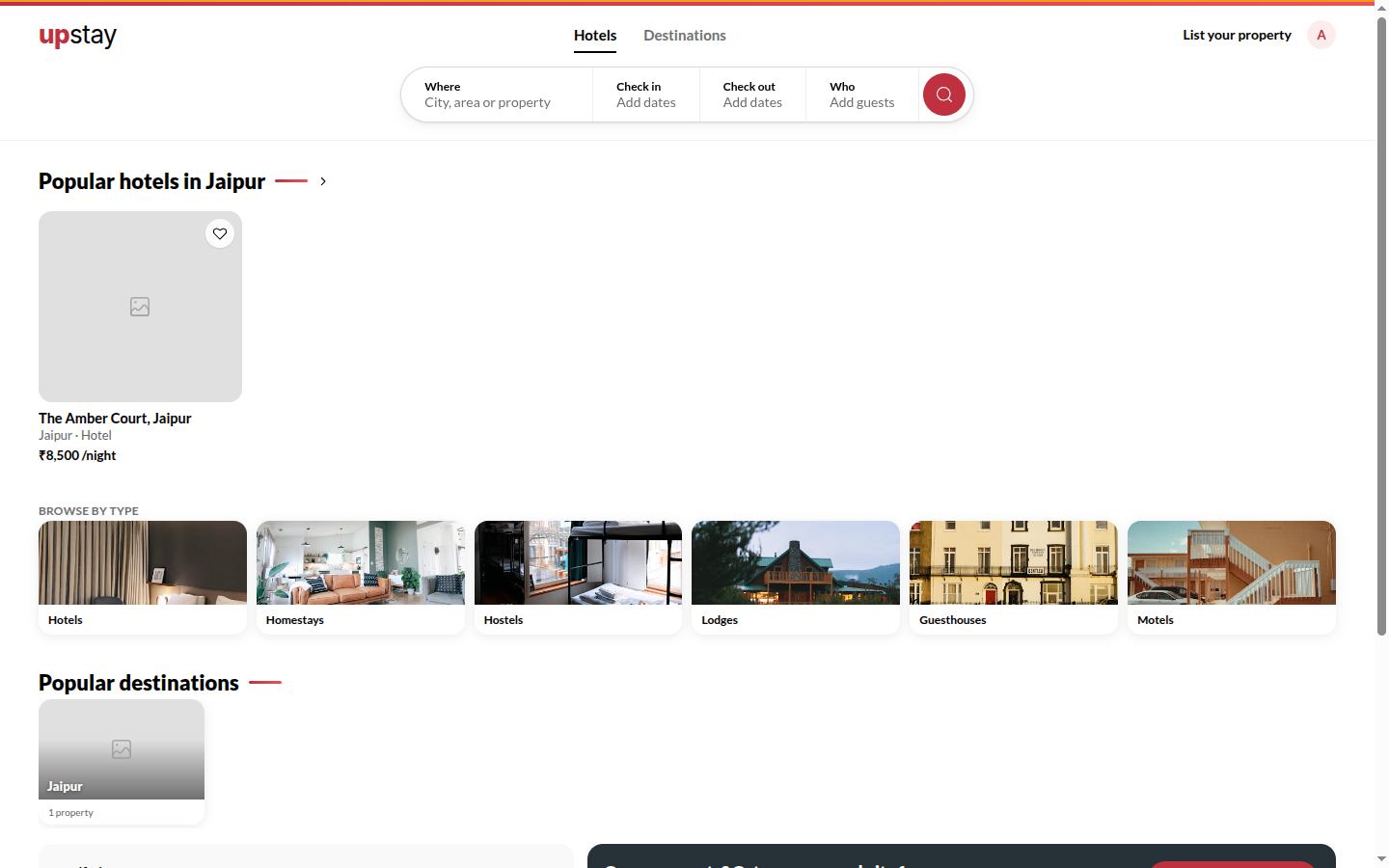Browse the Hotels type card
Screen dimensions: 1389x868
click(x=143, y=578)
